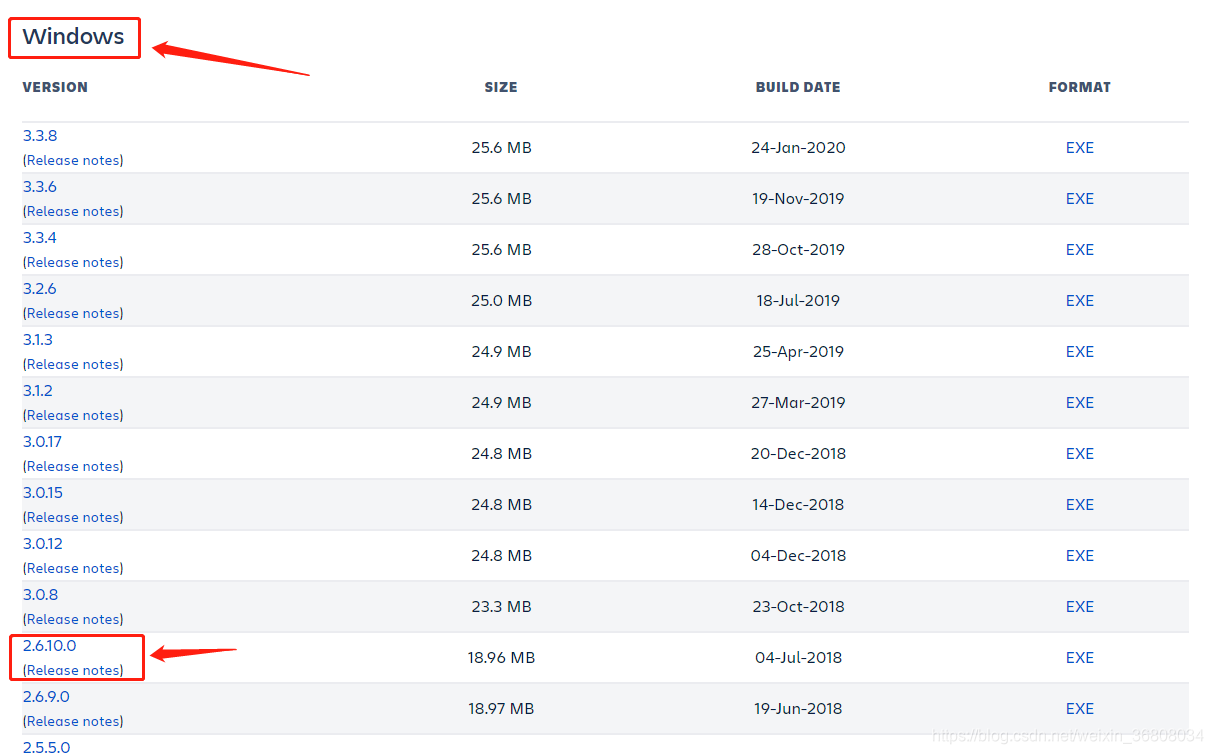View Release notes for 3.1.3
The height and width of the screenshot is (754, 1213).
tap(73, 364)
